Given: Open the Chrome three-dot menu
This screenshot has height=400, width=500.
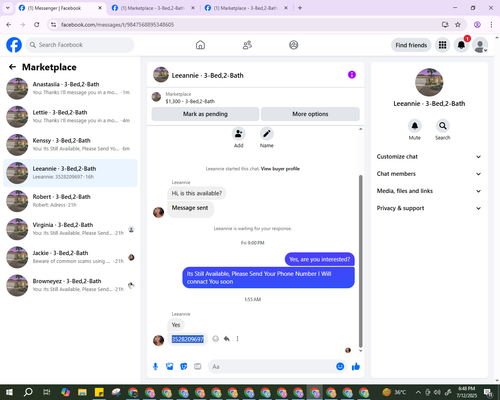Looking at the screenshot, I should [x=491, y=25].
